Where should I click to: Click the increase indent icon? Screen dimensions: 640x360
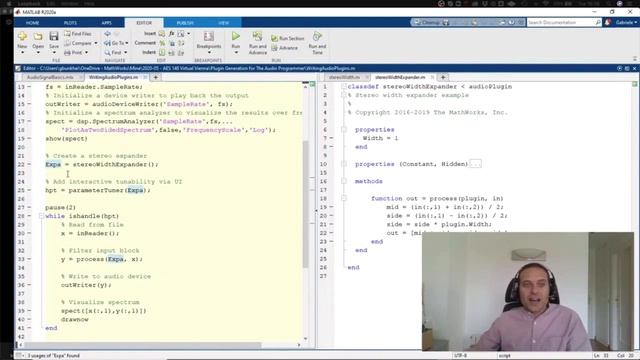click(x=172, y=53)
